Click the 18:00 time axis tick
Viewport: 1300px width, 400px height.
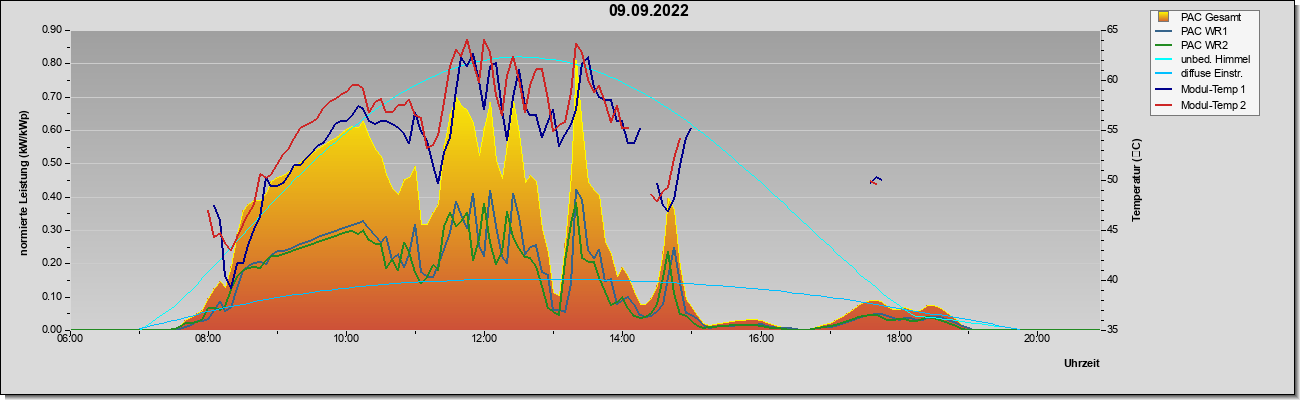click(x=898, y=339)
